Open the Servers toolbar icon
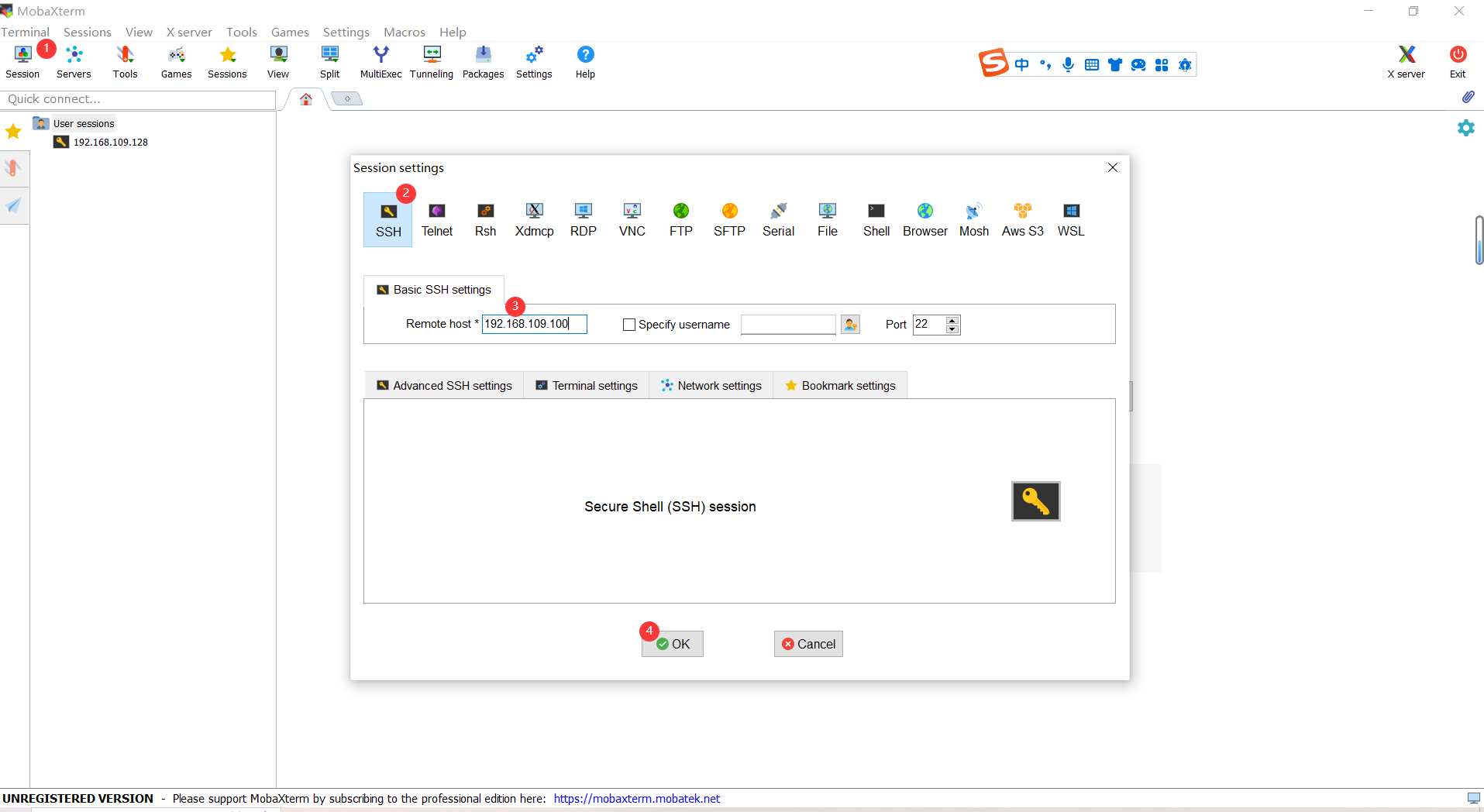1484x812 pixels. [74, 61]
